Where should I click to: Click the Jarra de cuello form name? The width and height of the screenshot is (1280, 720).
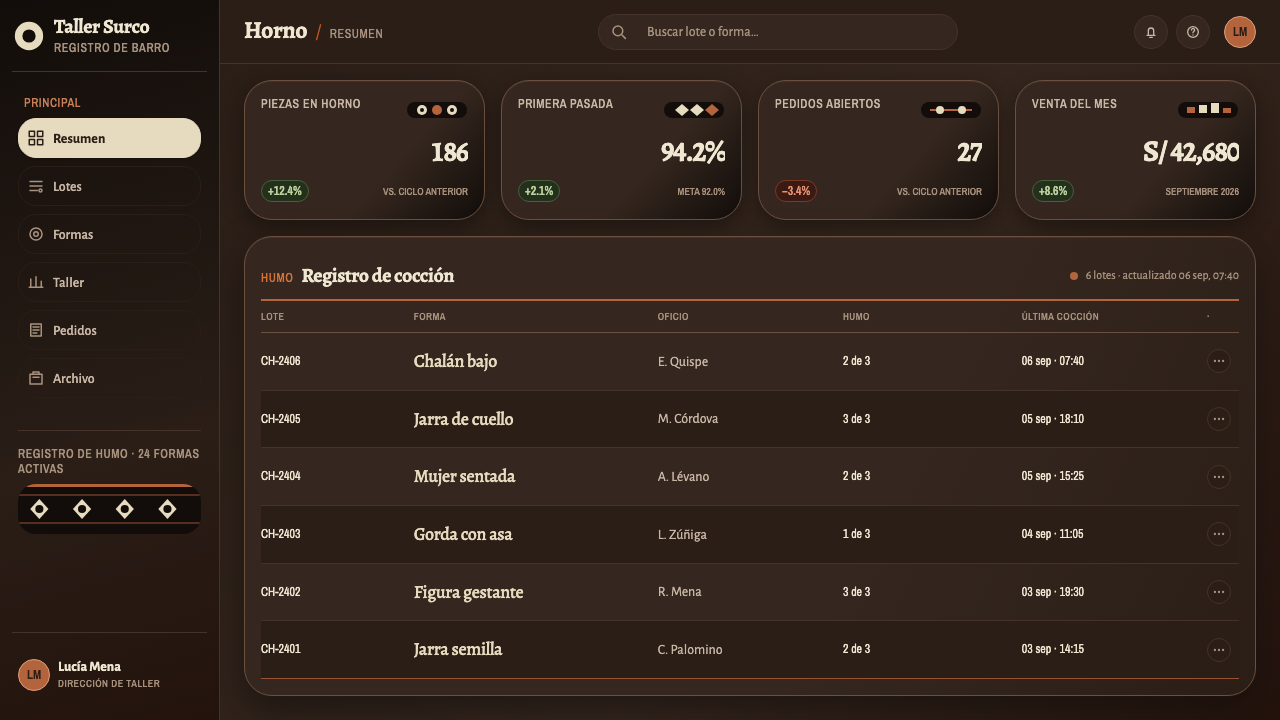463,419
